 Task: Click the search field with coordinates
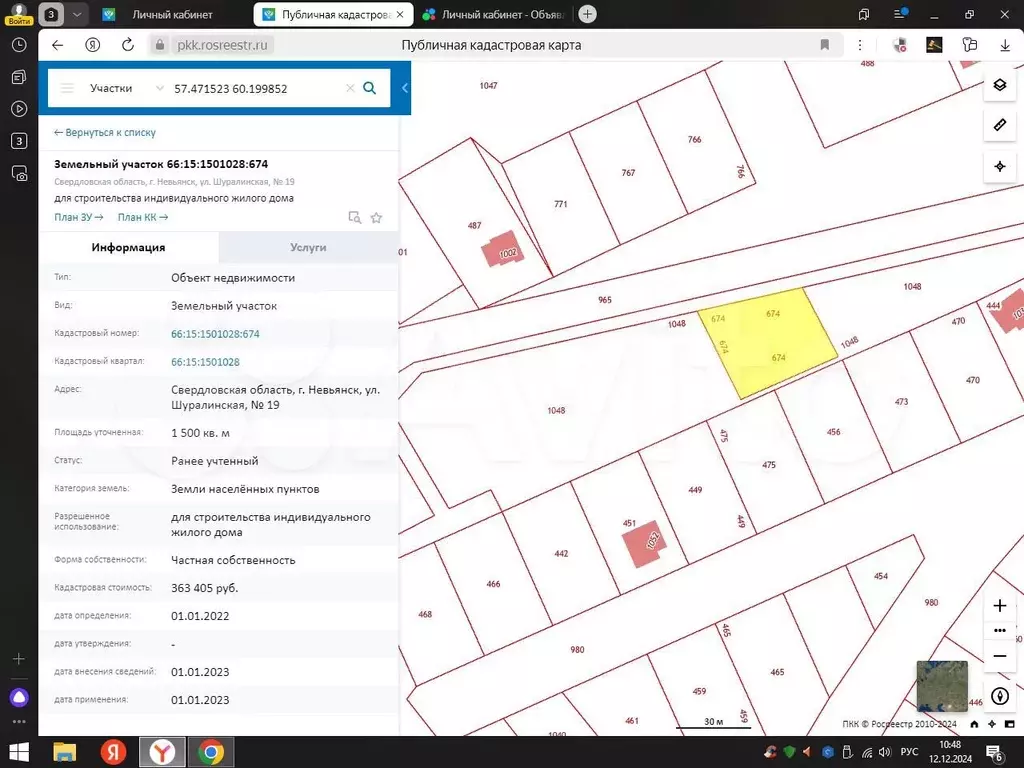pos(256,88)
